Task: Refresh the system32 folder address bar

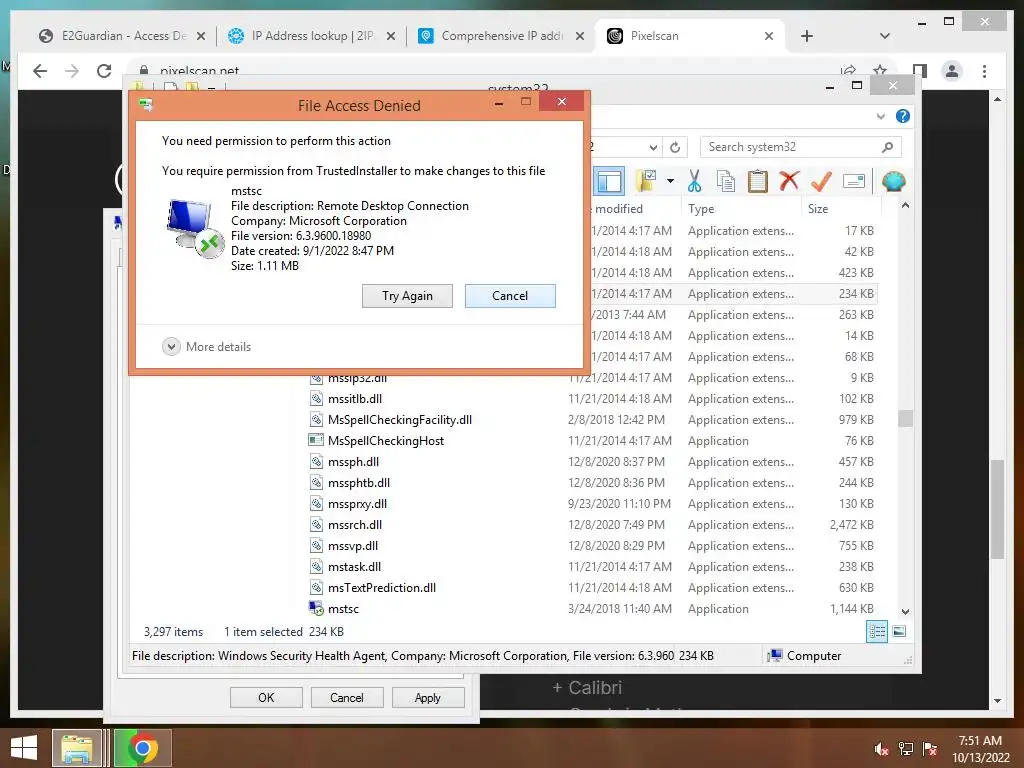Action: tap(675, 148)
